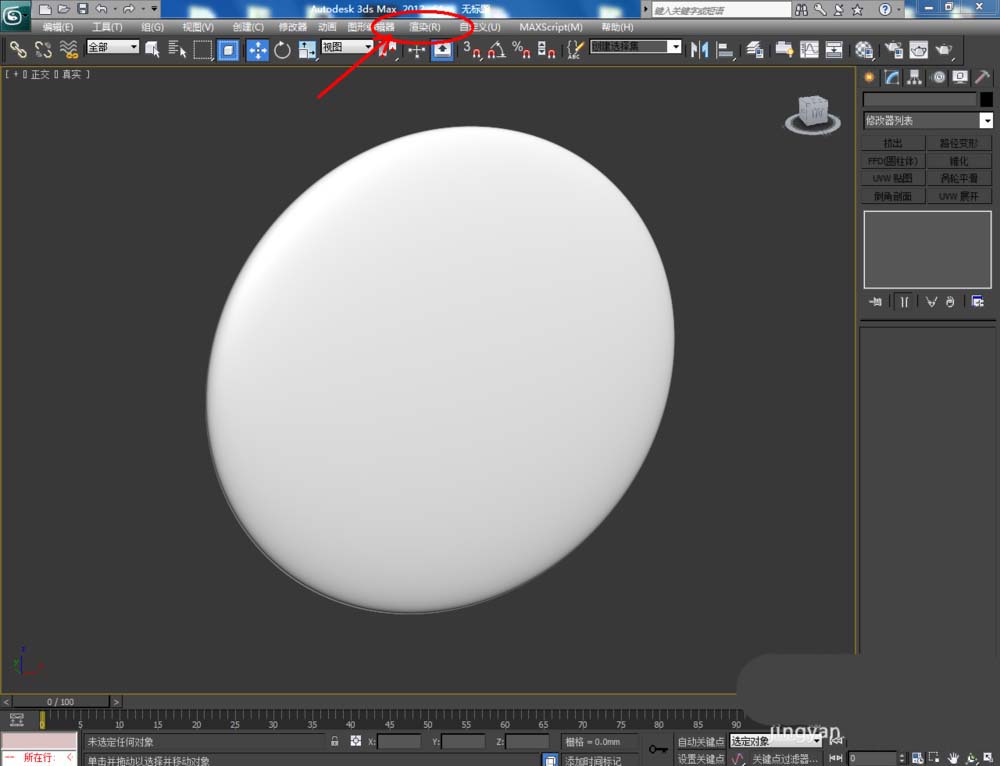Open the Material Editor icon
1000x766 pixels.
click(864, 50)
